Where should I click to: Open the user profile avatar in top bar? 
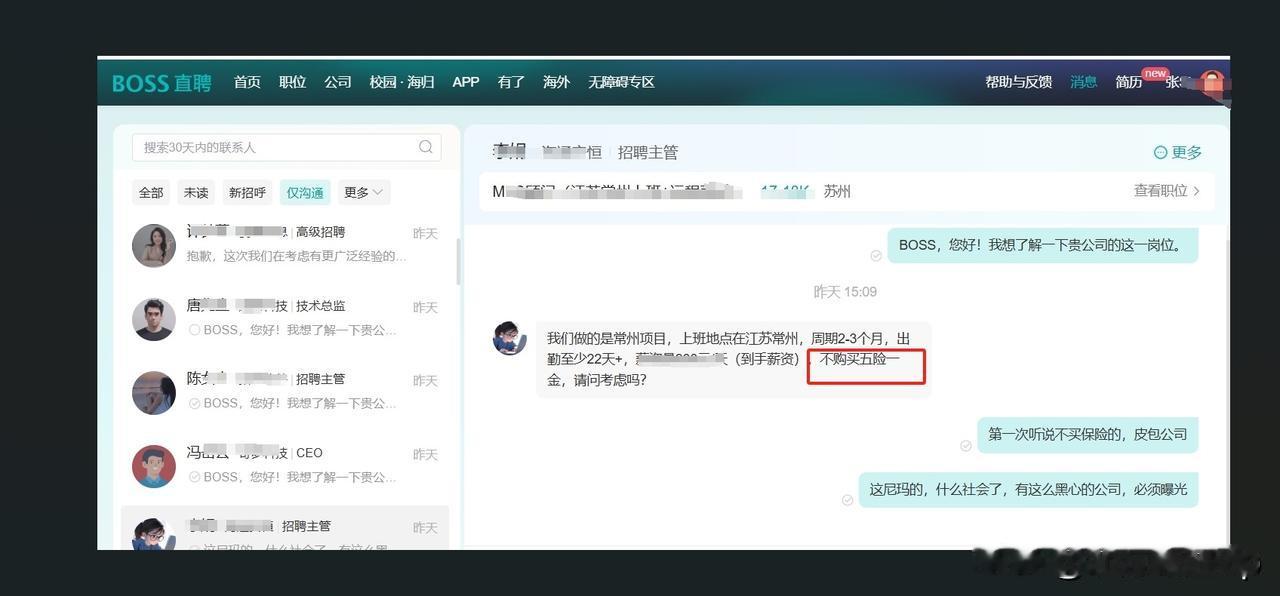[1213, 82]
